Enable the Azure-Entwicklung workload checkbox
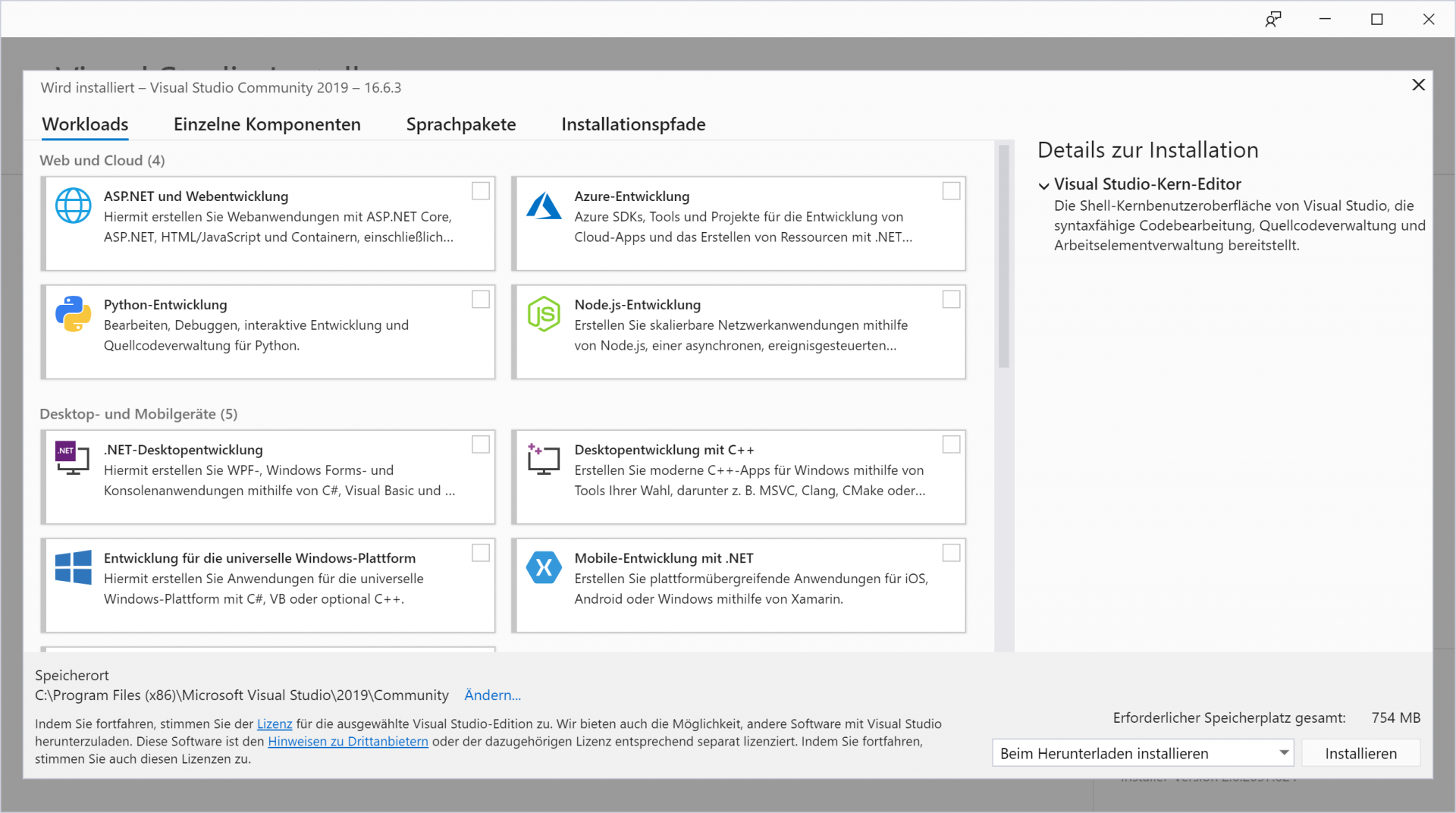This screenshot has width=1456, height=813. [951, 191]
